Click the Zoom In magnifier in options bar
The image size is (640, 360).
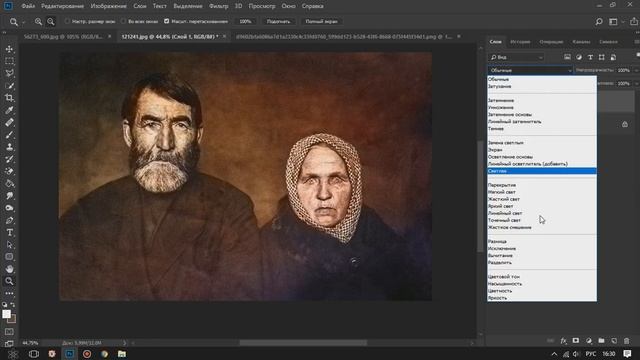38,22
